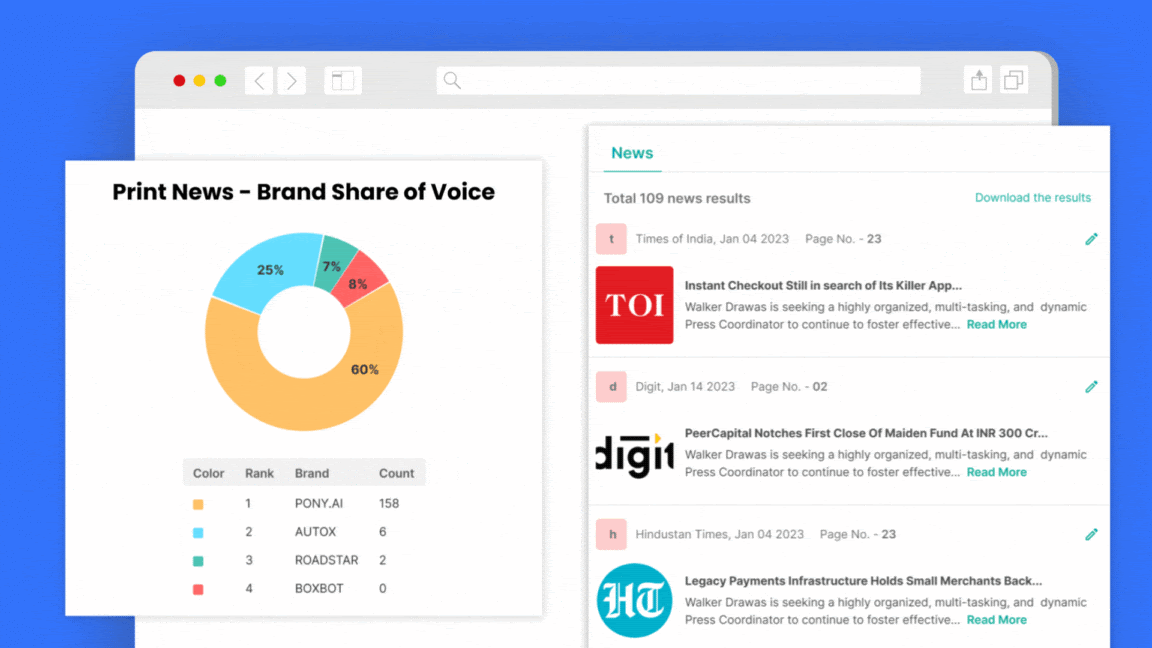Select the AUTOX blue color swatch
The height and width of the screenshot is (648, 1152).
[x=198, y=533]
